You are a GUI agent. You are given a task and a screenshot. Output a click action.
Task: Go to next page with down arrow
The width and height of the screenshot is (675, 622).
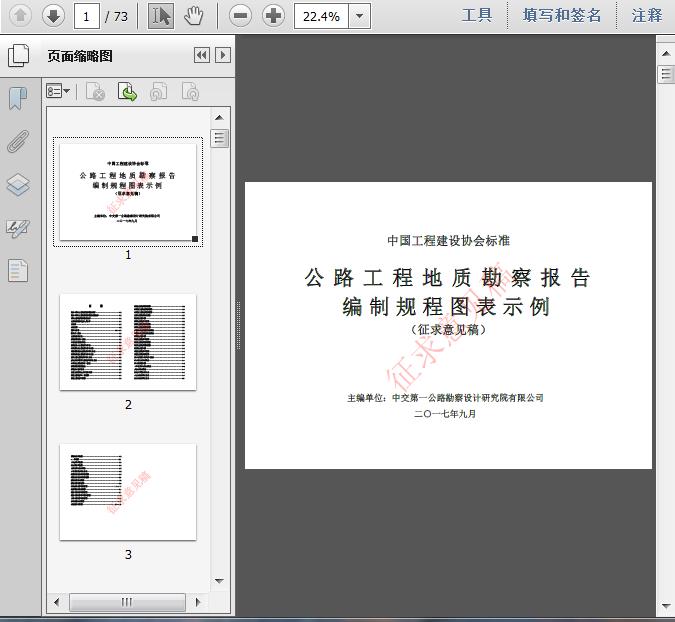click(x=53, y=16)
